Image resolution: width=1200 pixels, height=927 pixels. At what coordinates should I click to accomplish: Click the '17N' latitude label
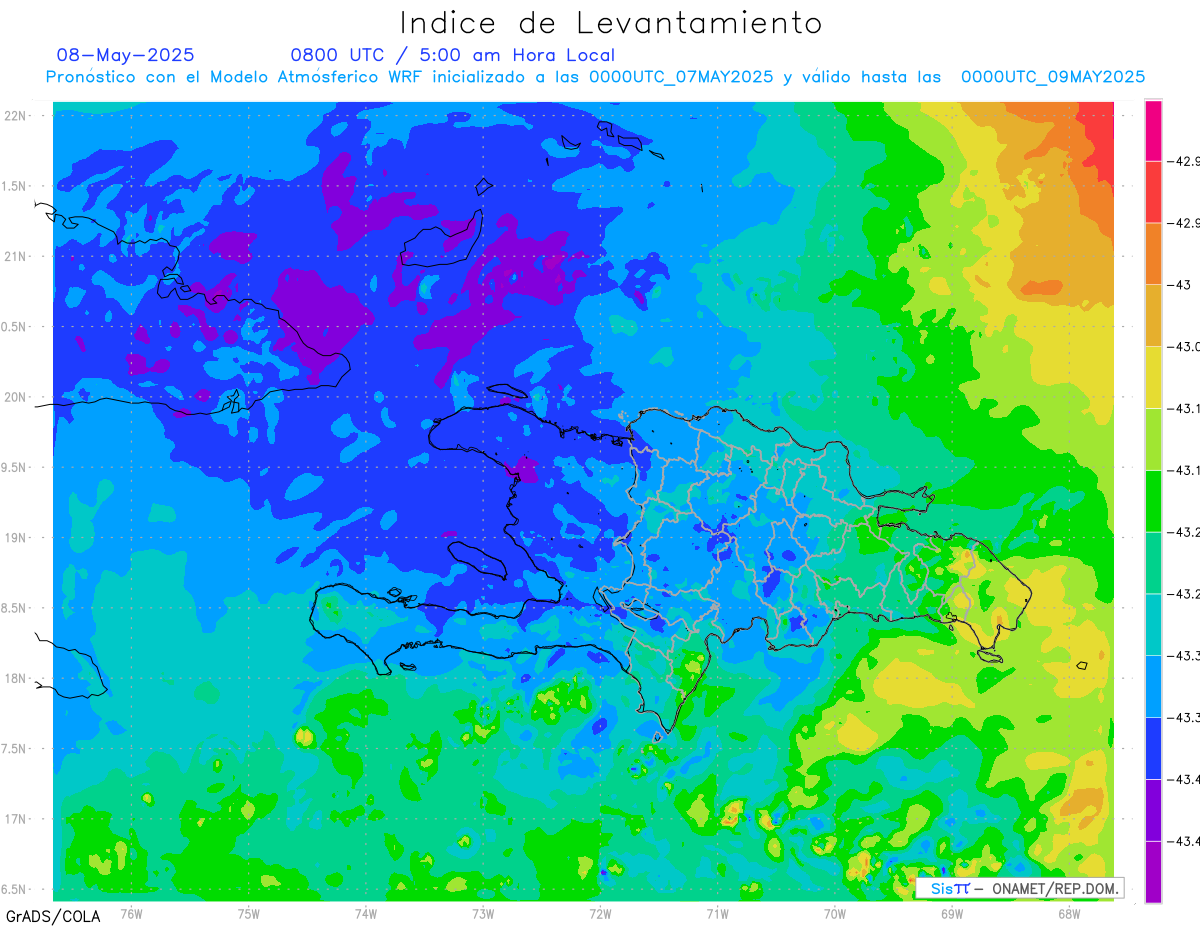17,819
